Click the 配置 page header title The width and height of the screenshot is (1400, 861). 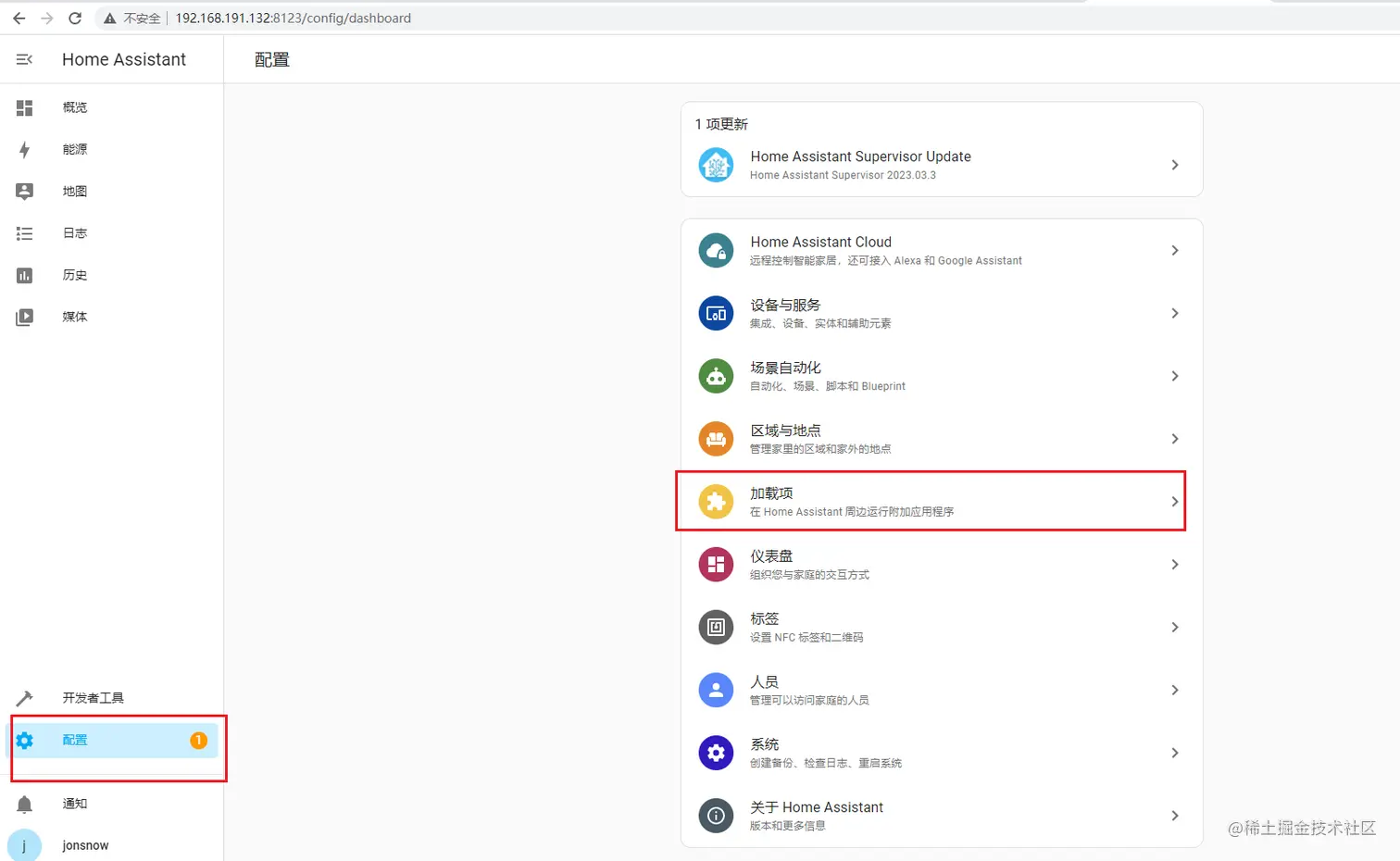(272, 59)
